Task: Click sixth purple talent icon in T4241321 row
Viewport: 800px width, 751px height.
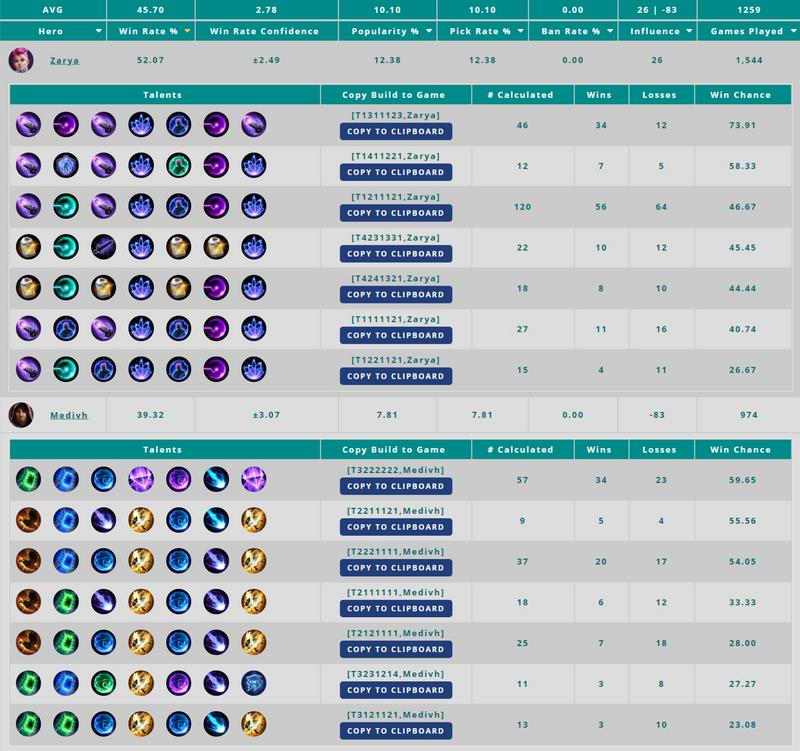Action: pyautogui.click(x=216, y=288)
